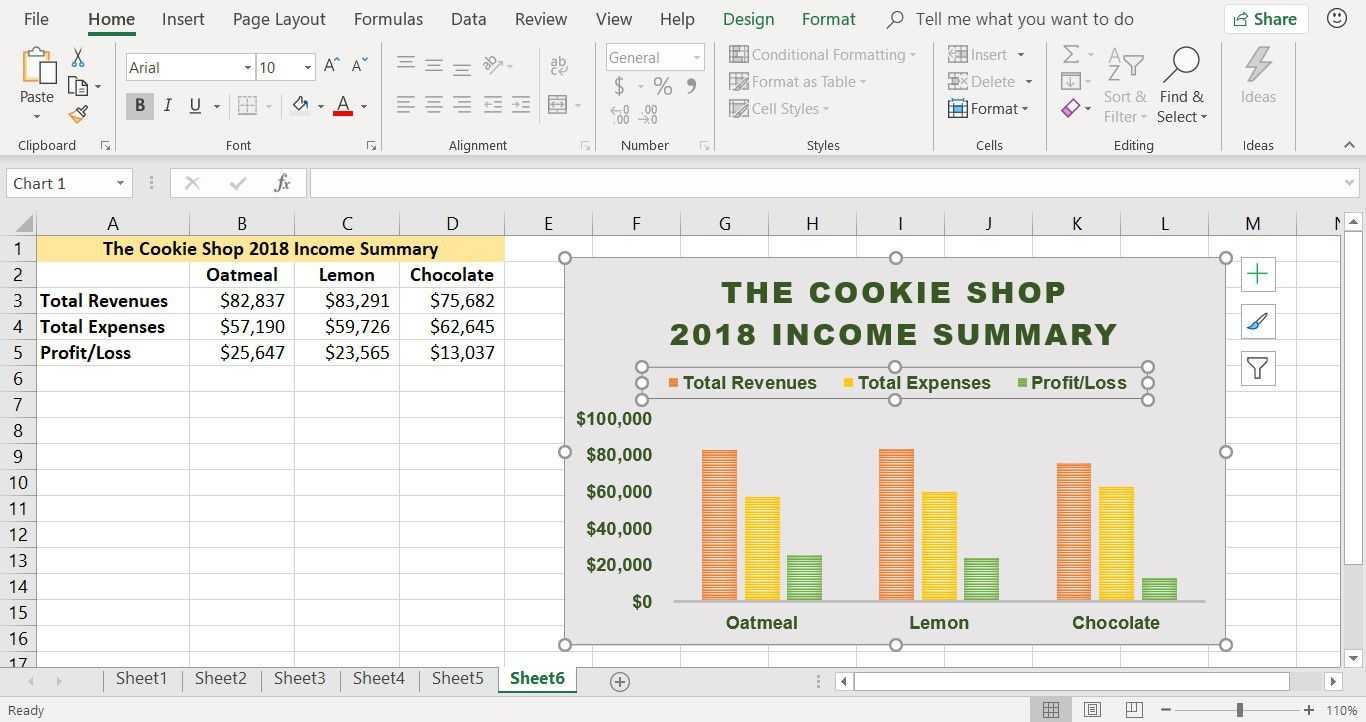The width and height of the screenshot is (1366, 722).
Task: Click the Tell me search field
Action: point(1024,19)
